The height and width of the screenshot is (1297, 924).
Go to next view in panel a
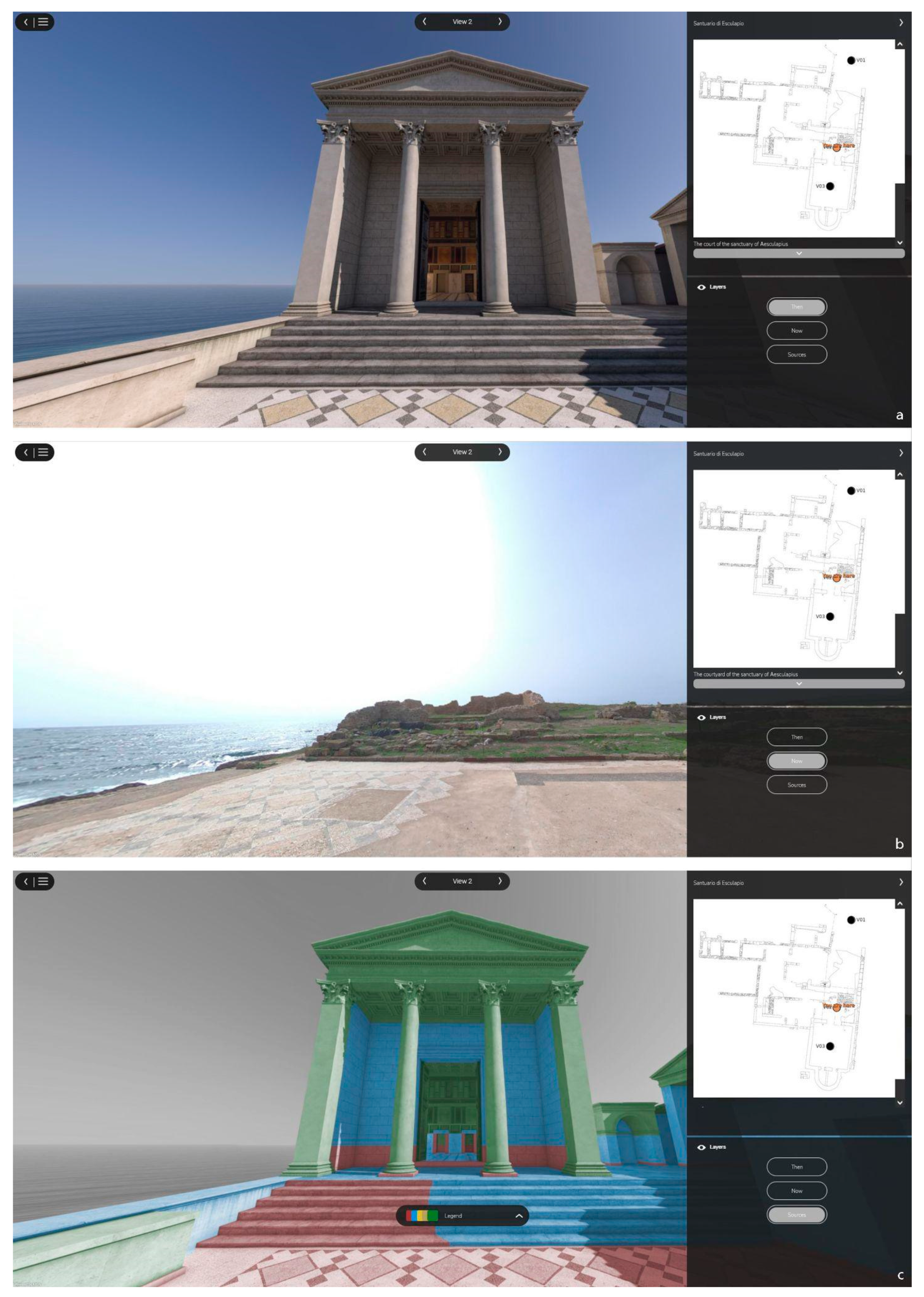(500, 22)
